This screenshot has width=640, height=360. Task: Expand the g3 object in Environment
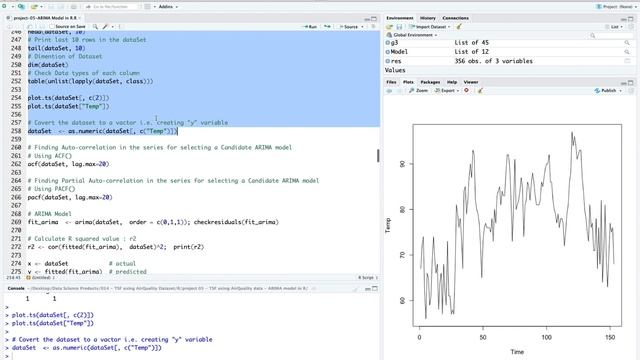pos(388,42)
